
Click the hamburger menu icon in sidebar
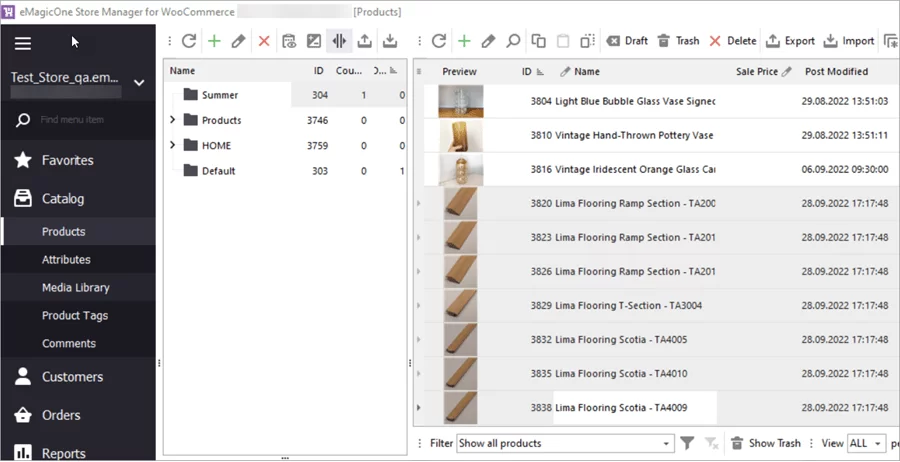pyautogui.click(x=23, y=43)
